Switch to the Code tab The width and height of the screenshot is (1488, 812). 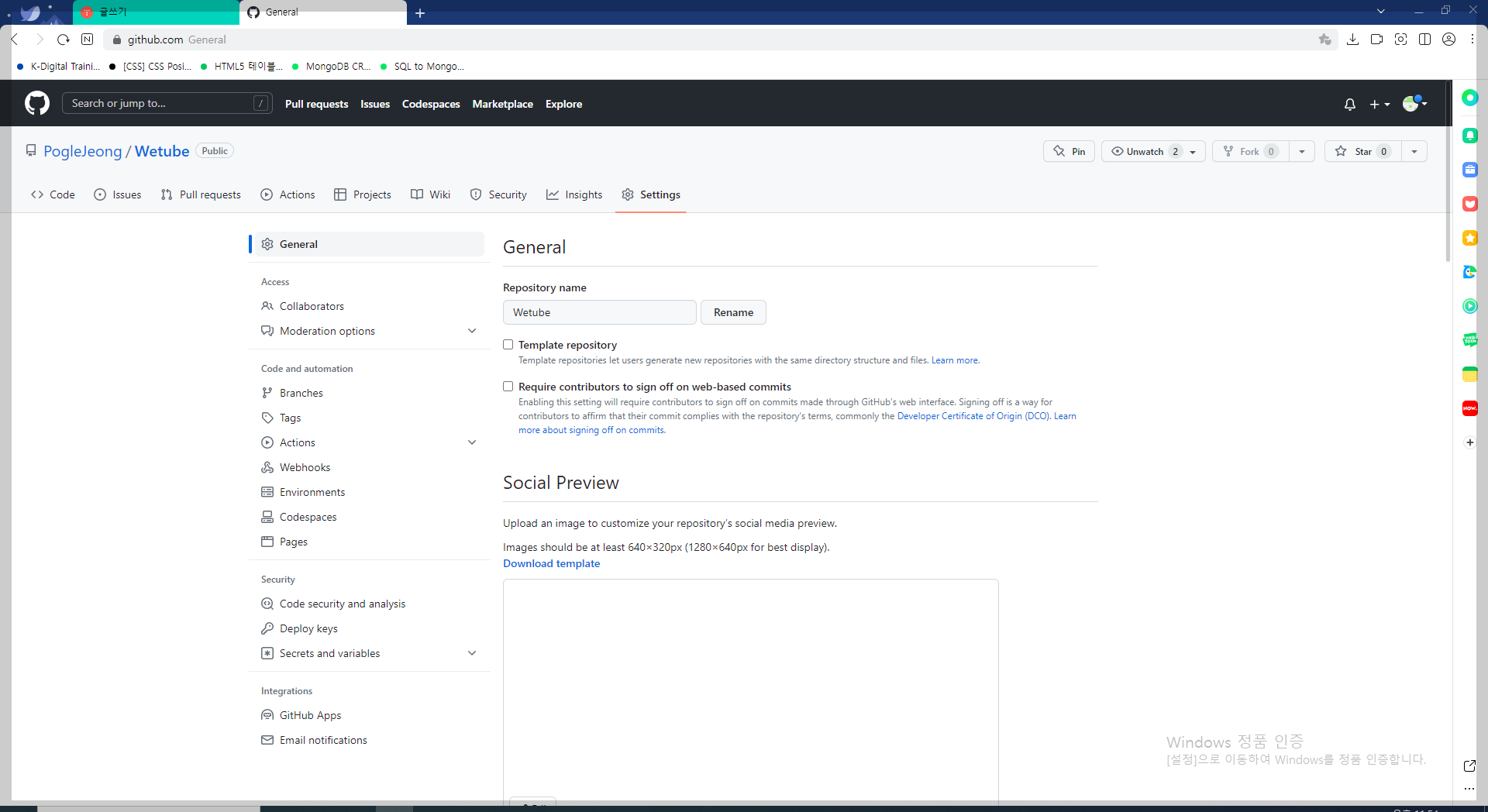[53, 194]
